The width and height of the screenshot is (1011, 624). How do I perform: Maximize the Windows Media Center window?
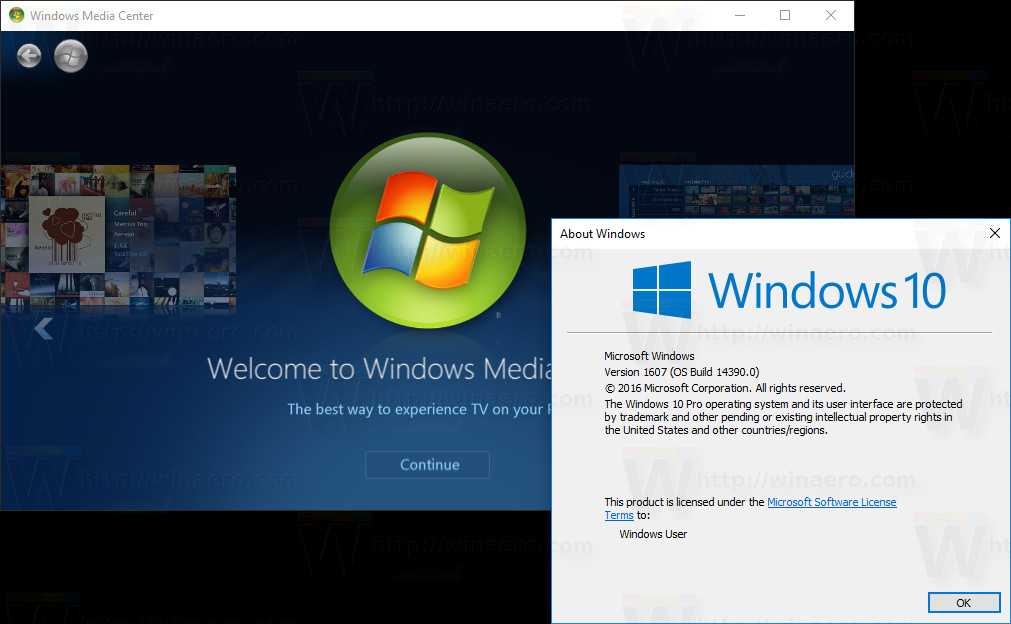pos(785,16)
